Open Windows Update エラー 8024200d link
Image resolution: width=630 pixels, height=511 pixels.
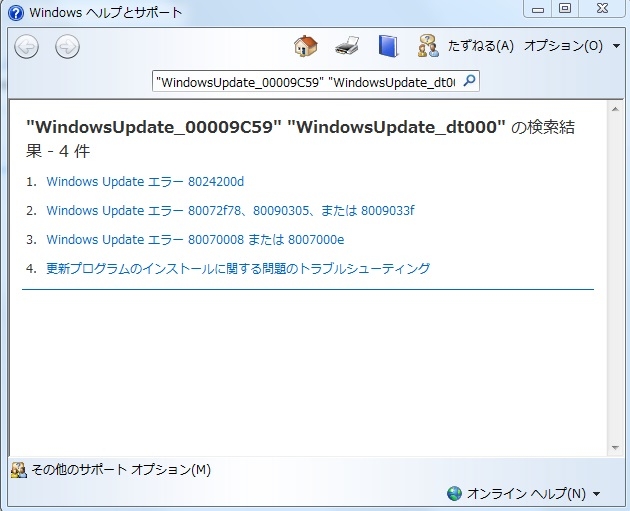pos(145,182)
